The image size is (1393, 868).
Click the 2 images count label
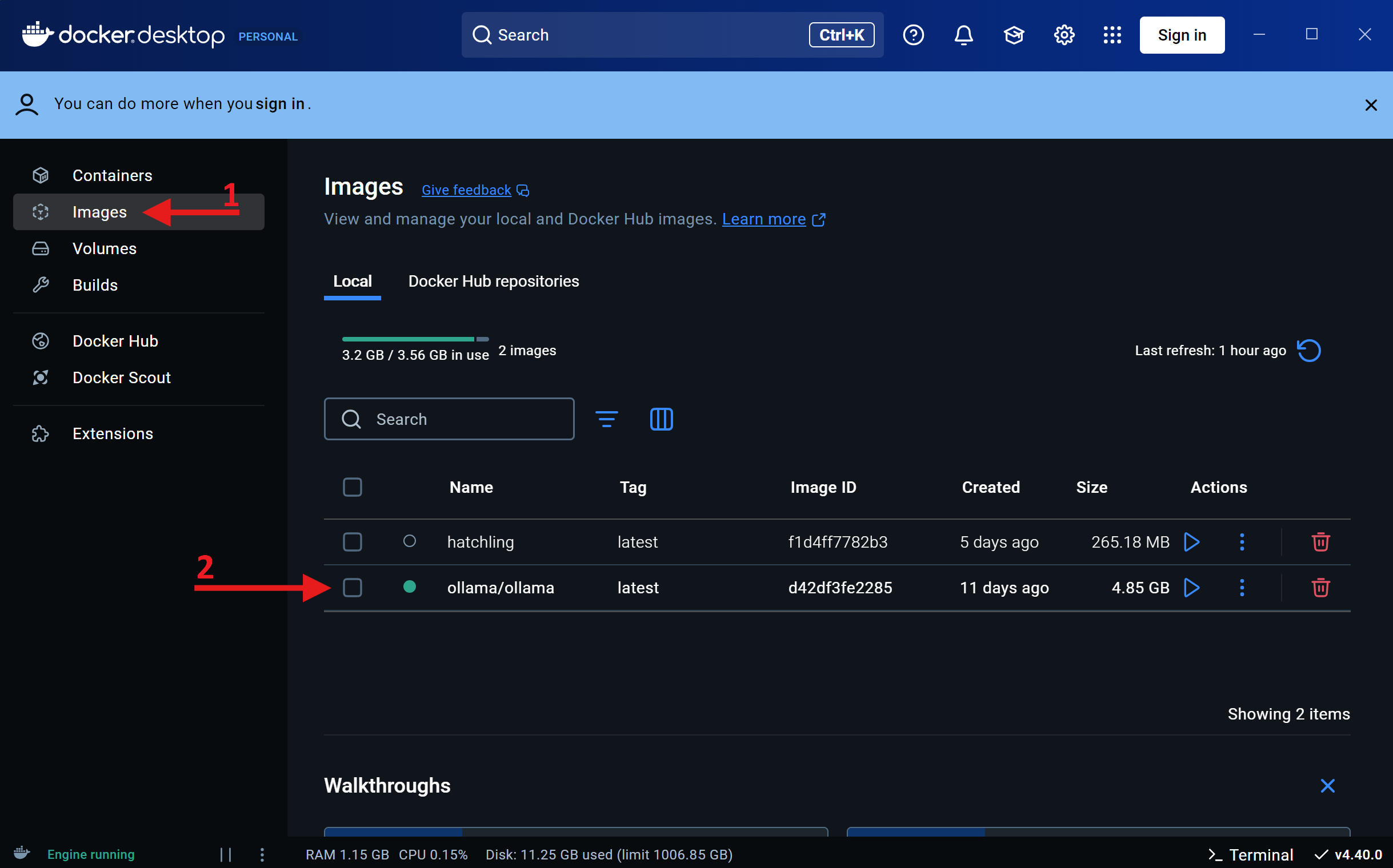point(527,351)
